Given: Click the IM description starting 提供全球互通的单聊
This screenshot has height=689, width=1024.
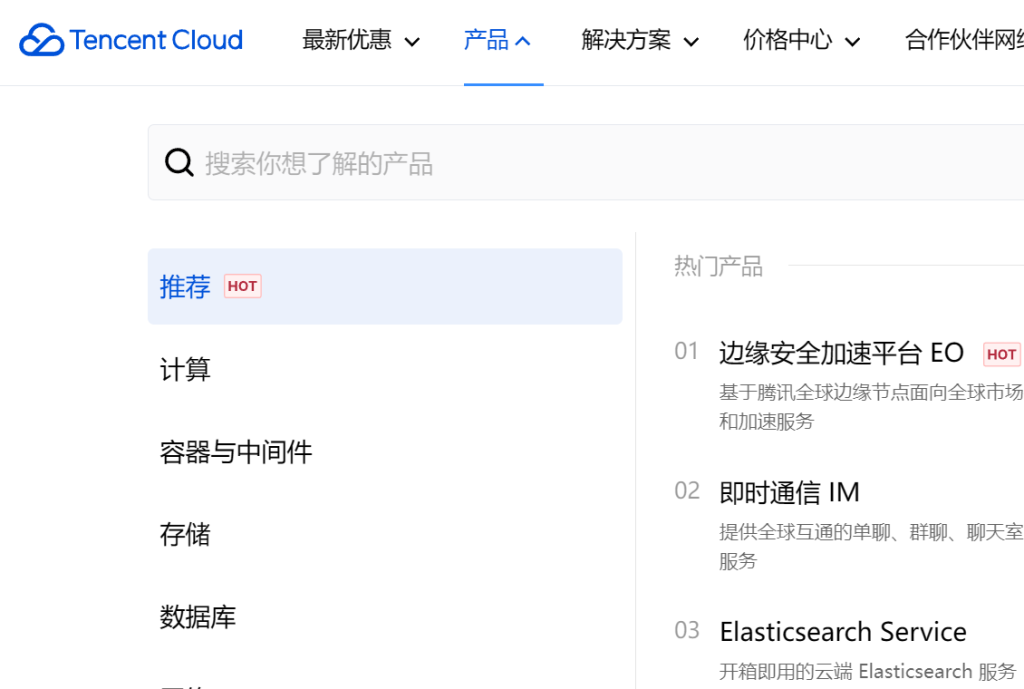Looking at the screenshot, I should [x=871, y=547].
